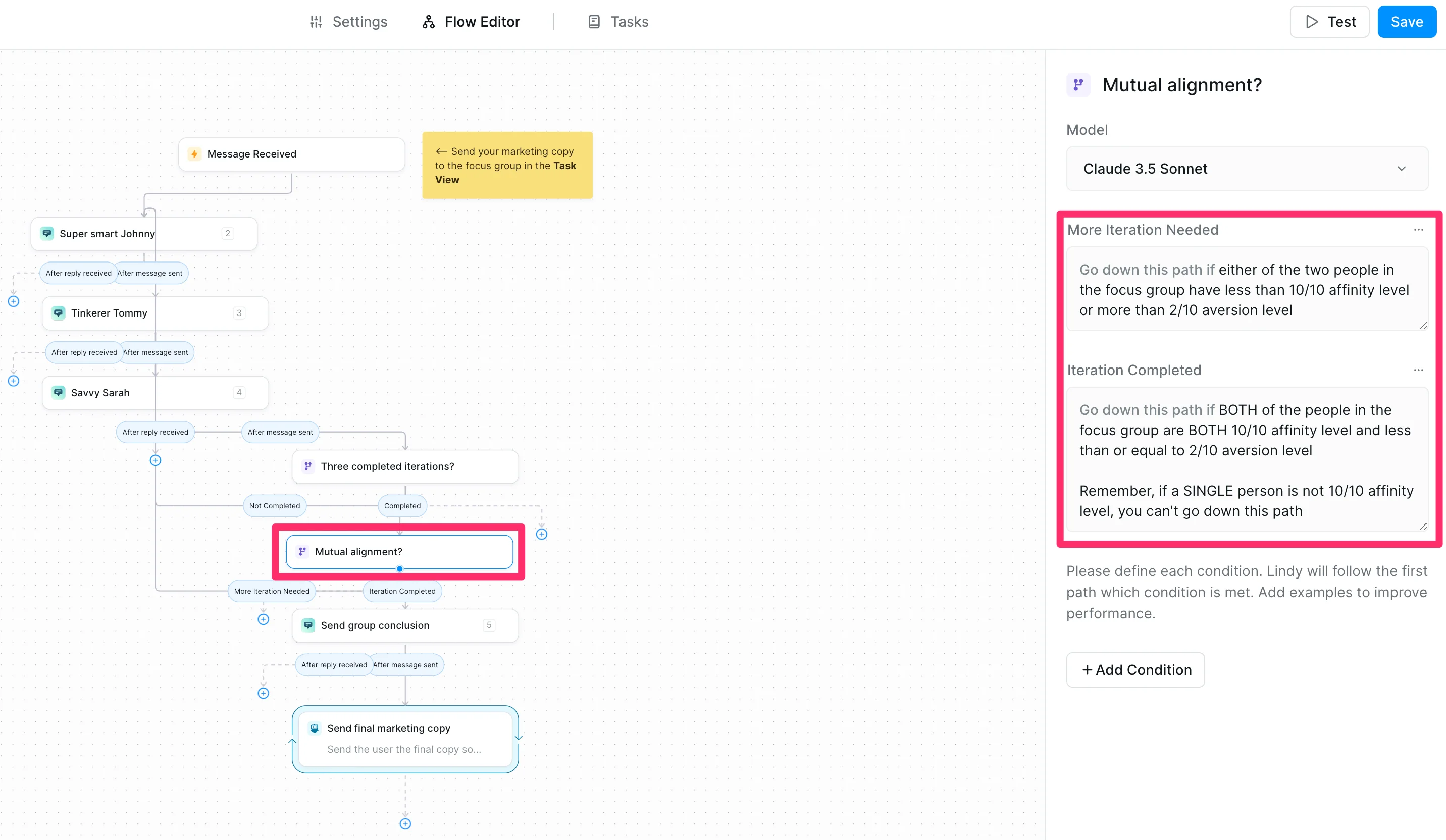Open the Claude 3.5 Sonnet model dropdown
1446x840 pixels.
1246,169
